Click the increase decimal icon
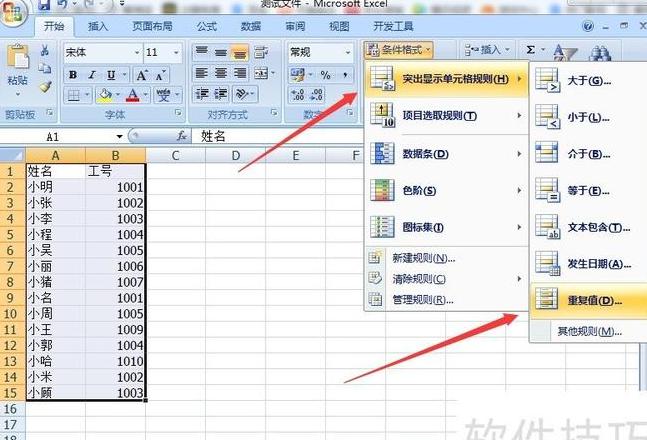Image resolution: width=647 pixels, height=440 pixels. 298,95
